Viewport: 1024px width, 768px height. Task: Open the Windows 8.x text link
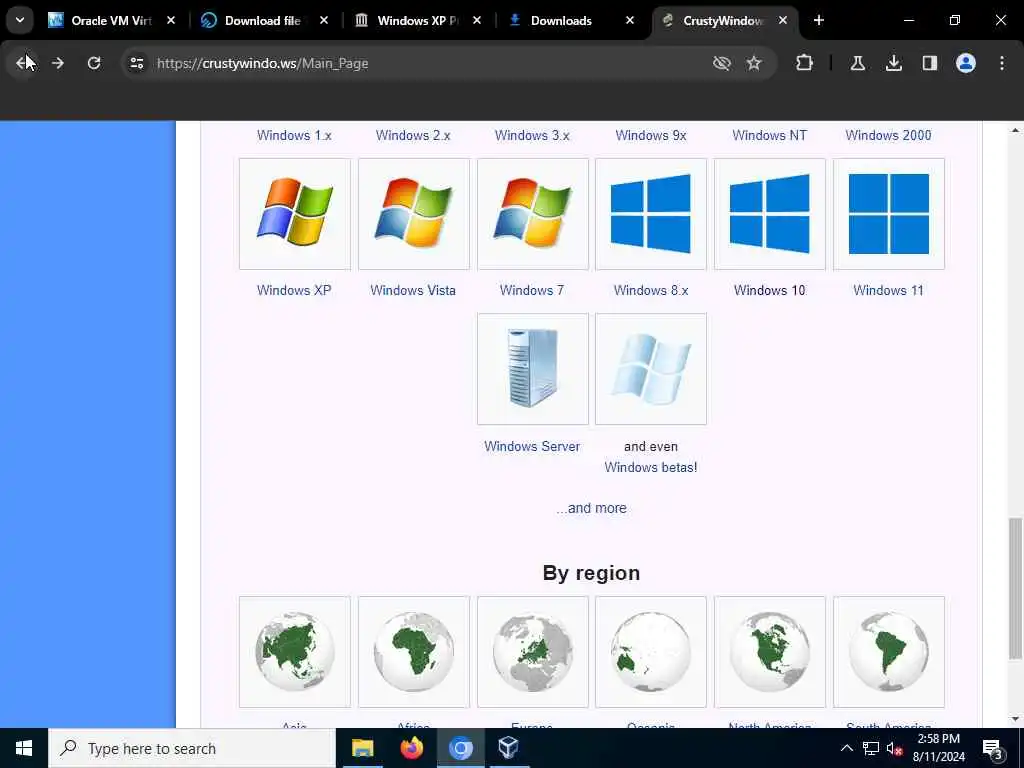650,290
